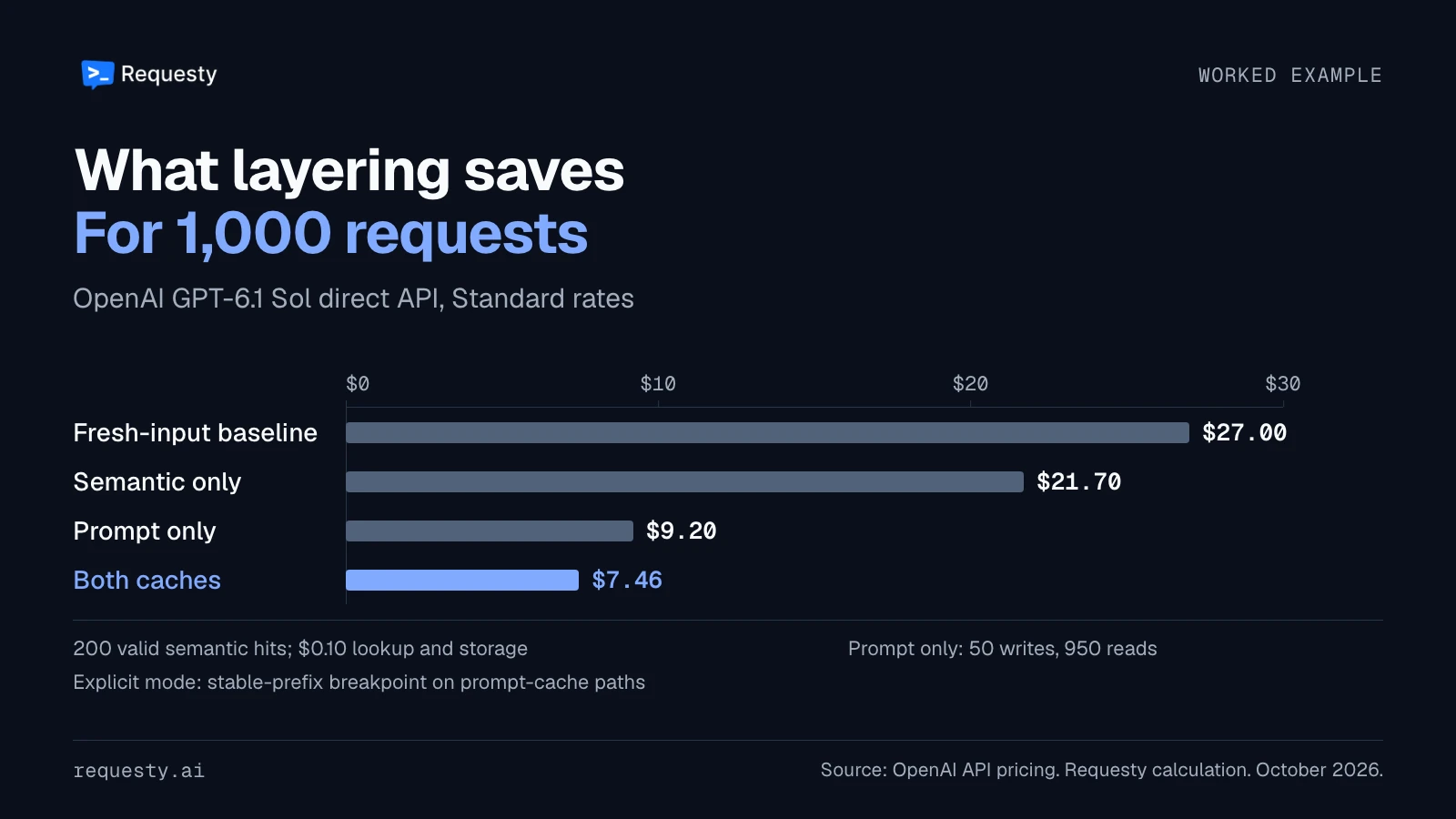Screen dimensions: 1456x819
Task: Click the $7.46 value
Action: (627, 580)
